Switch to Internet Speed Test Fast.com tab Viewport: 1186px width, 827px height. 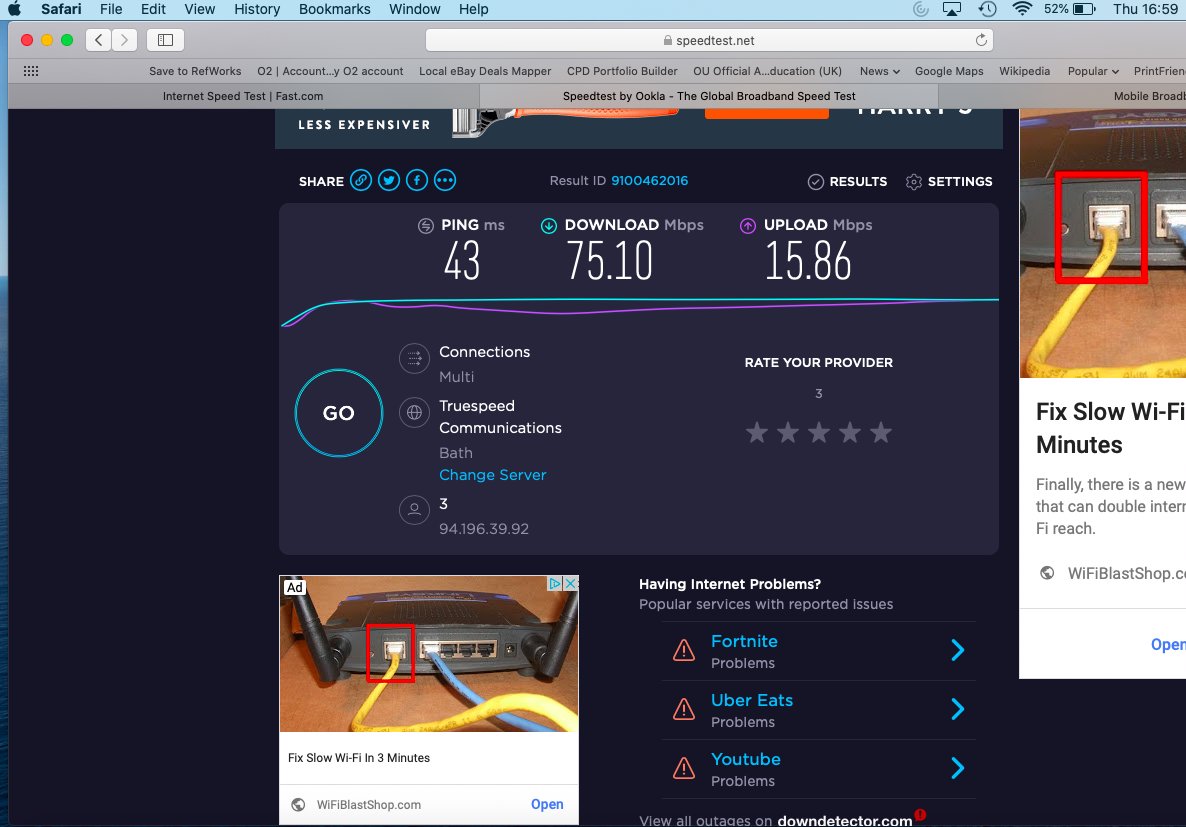(243, 96)
